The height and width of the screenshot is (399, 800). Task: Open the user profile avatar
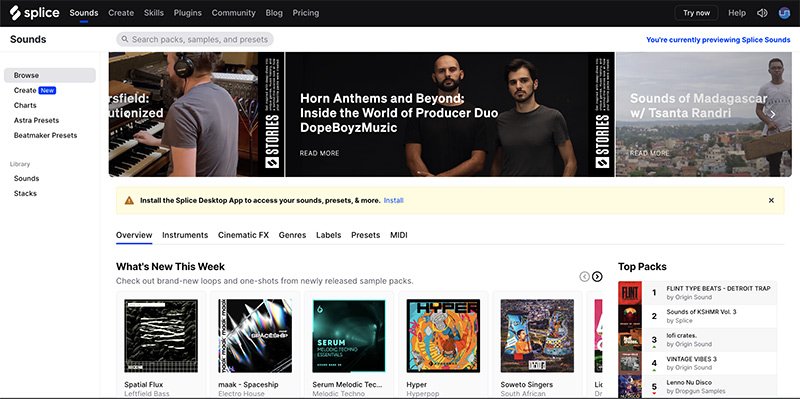[785, 13]
